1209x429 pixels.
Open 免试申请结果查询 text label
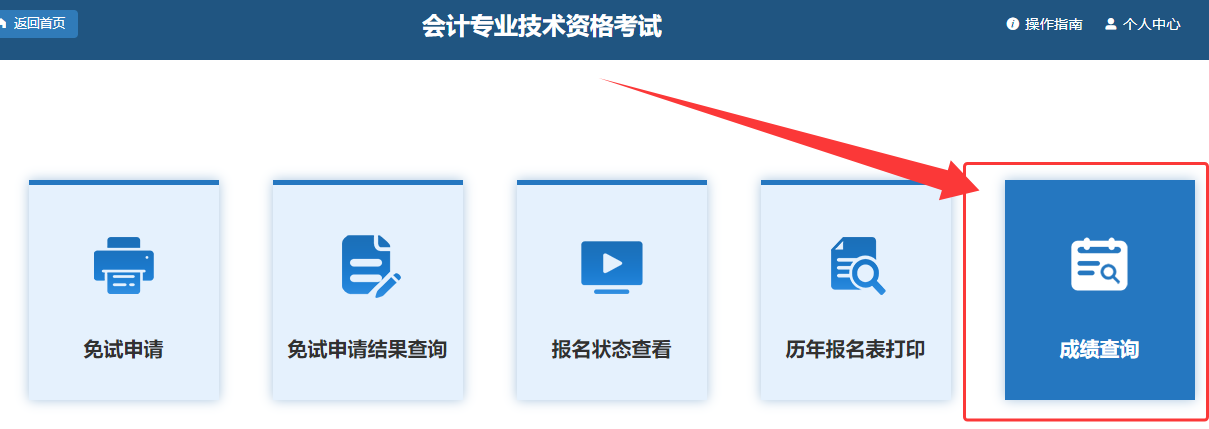[367, 350]
